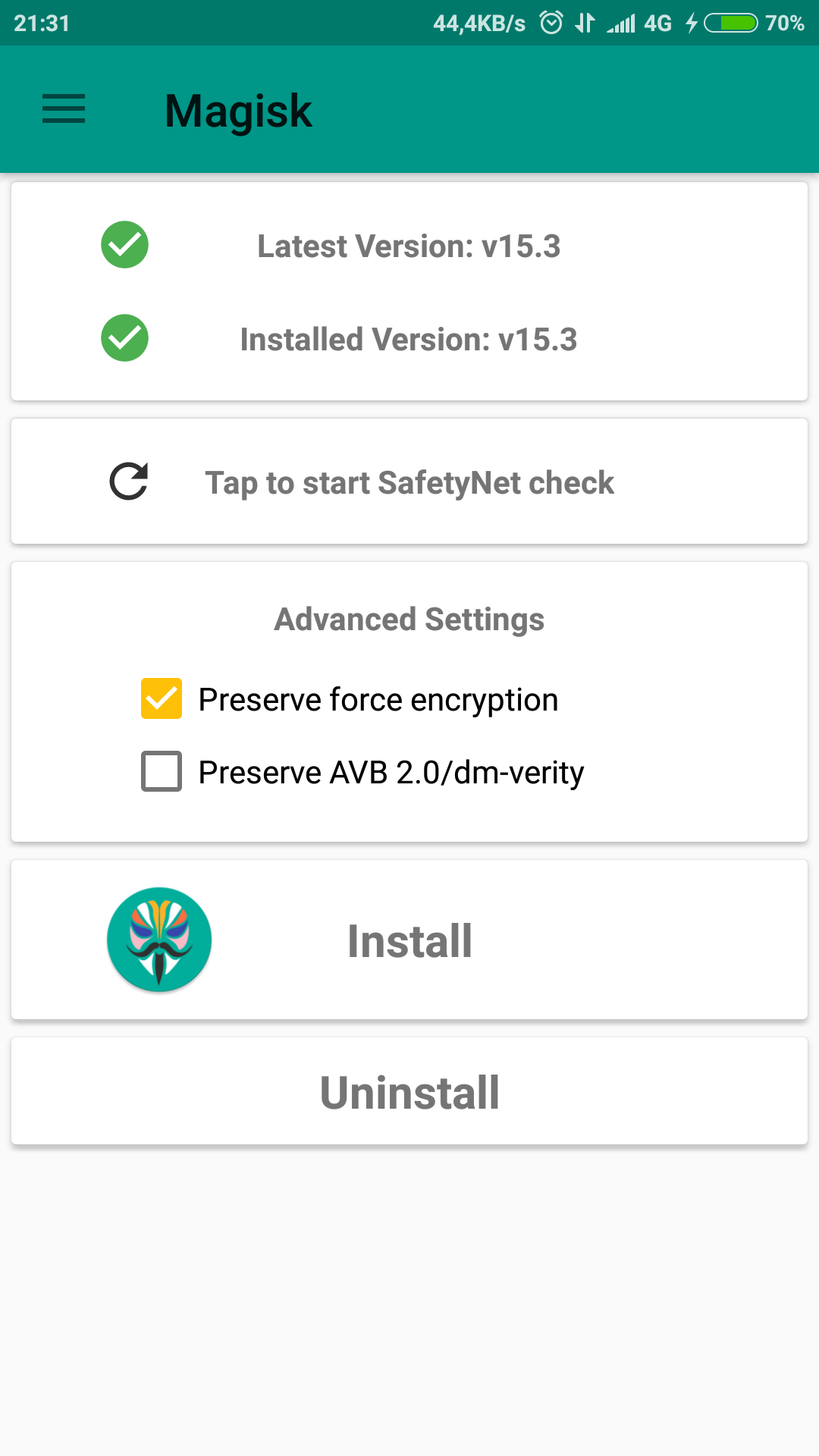Tap the SafetyNet refresh icon
819x1456 pixels.
click(x=128, y=482)
